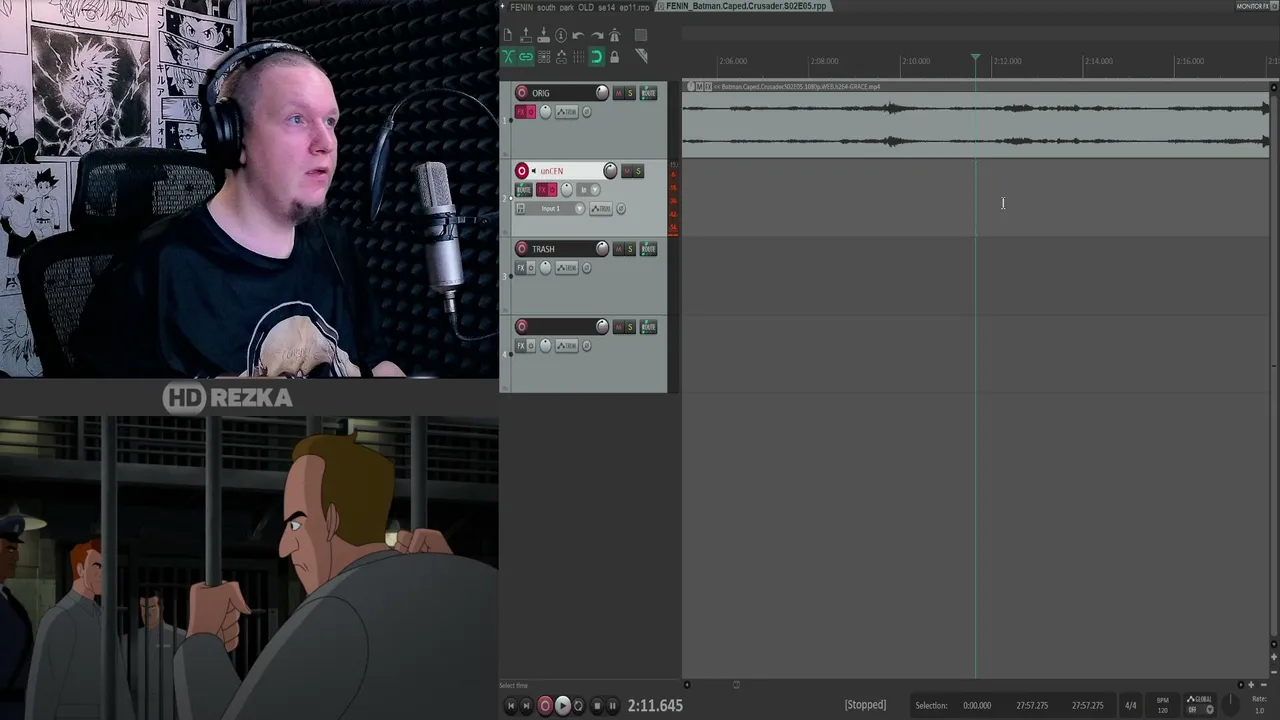This screenshot has width=1280, height=720.
Task: Mute the unCEN track
Action: 627,171
